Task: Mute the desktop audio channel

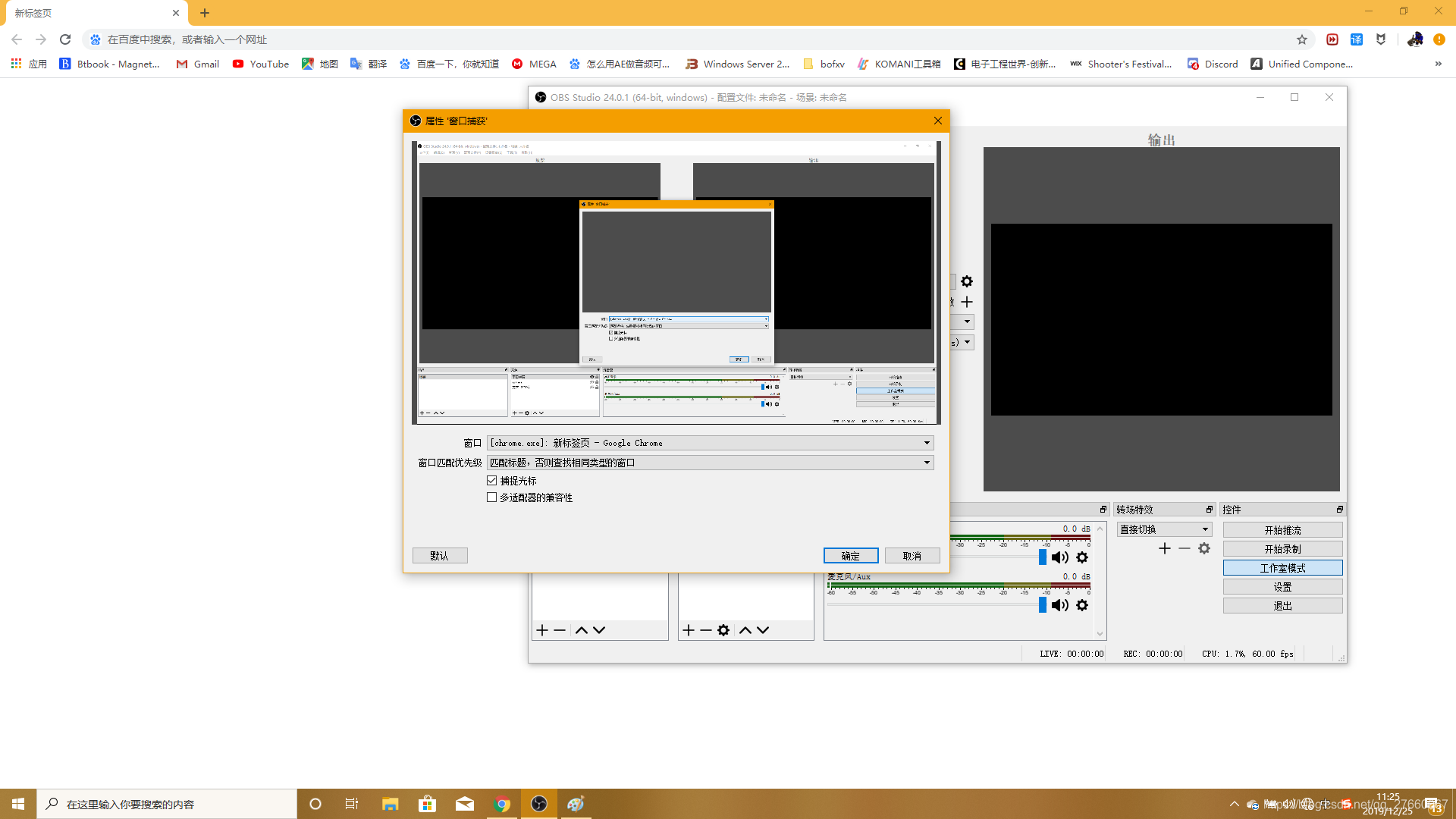Action: click(x=1060, y=557)
